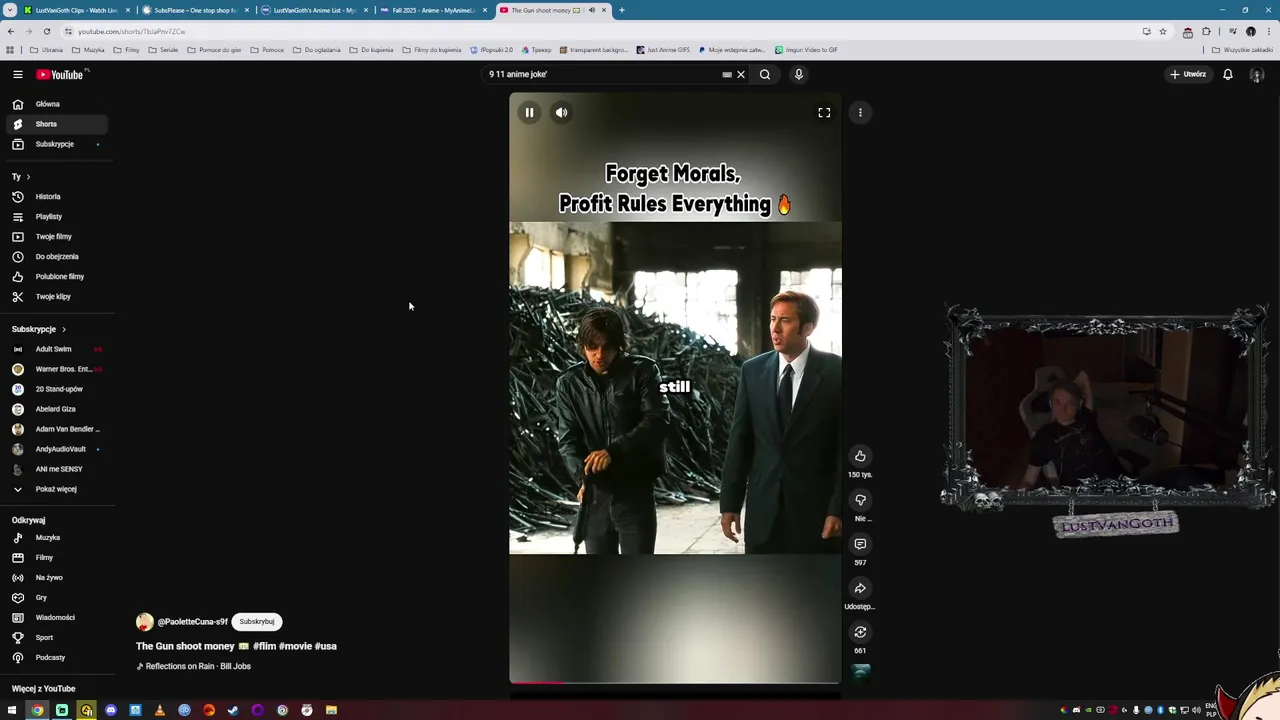Open @PaoletteCuna-s9f channel

tap(192, 622)
